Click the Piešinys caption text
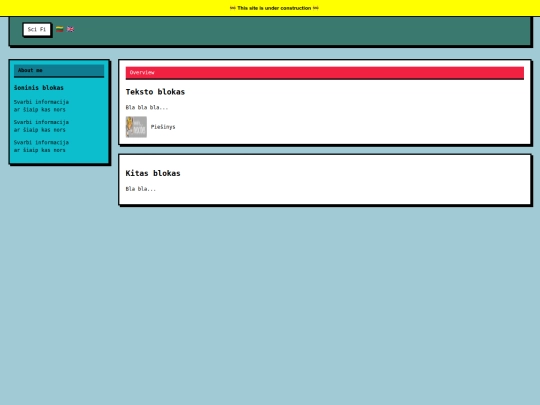This screenshot has width=540, height=405. 163,127
